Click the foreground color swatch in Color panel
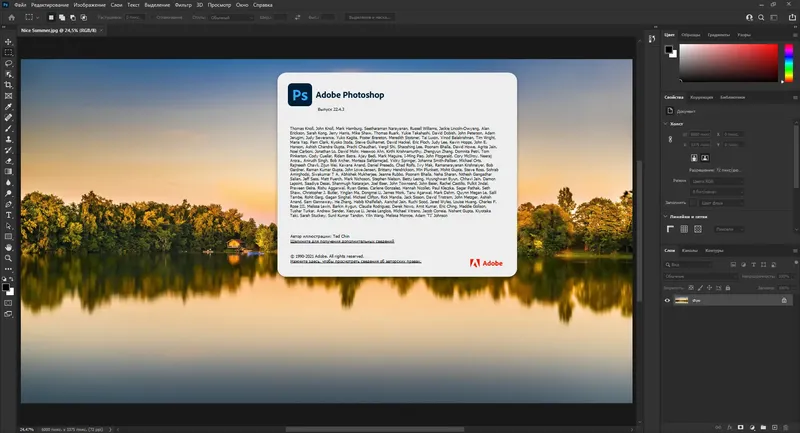Viewport: 800px width, 433px height. [669, 49]
